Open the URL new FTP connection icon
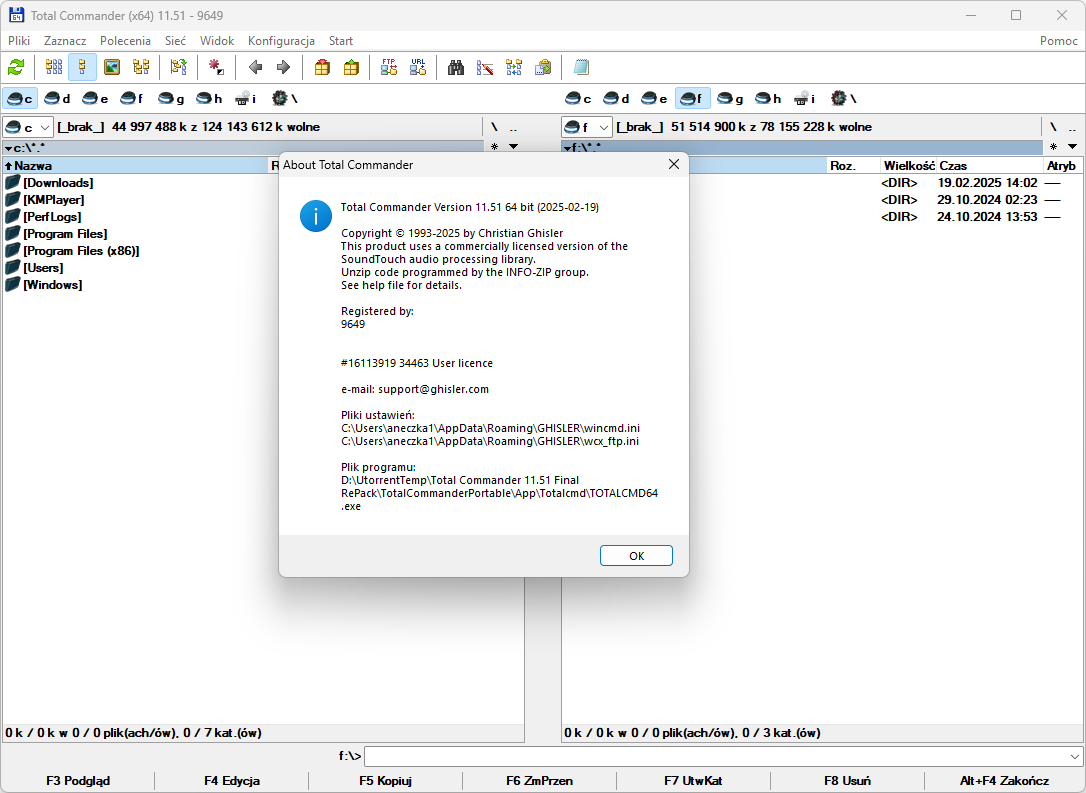 418,67
